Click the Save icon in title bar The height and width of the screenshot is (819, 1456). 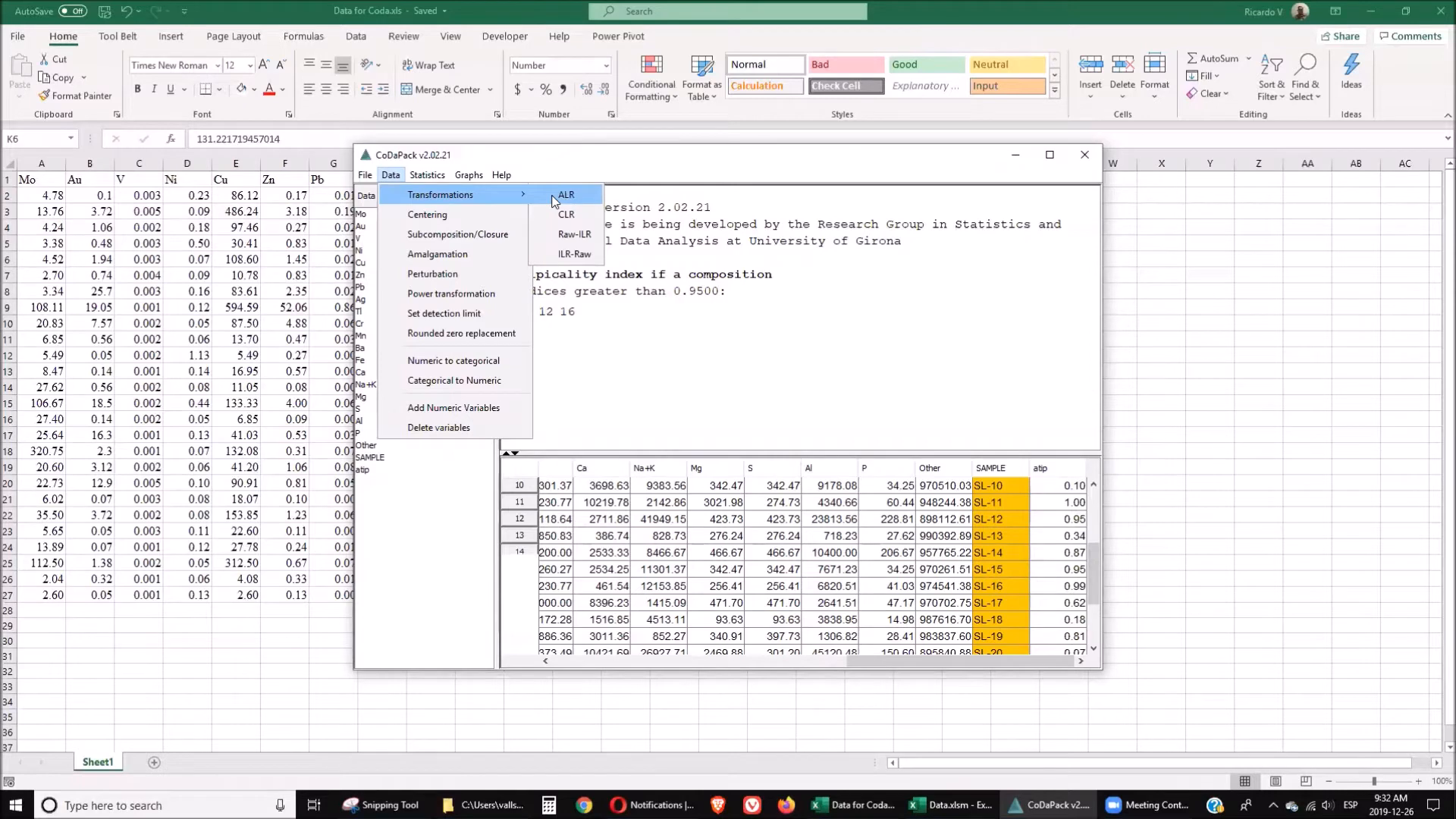tap(105, 11)
